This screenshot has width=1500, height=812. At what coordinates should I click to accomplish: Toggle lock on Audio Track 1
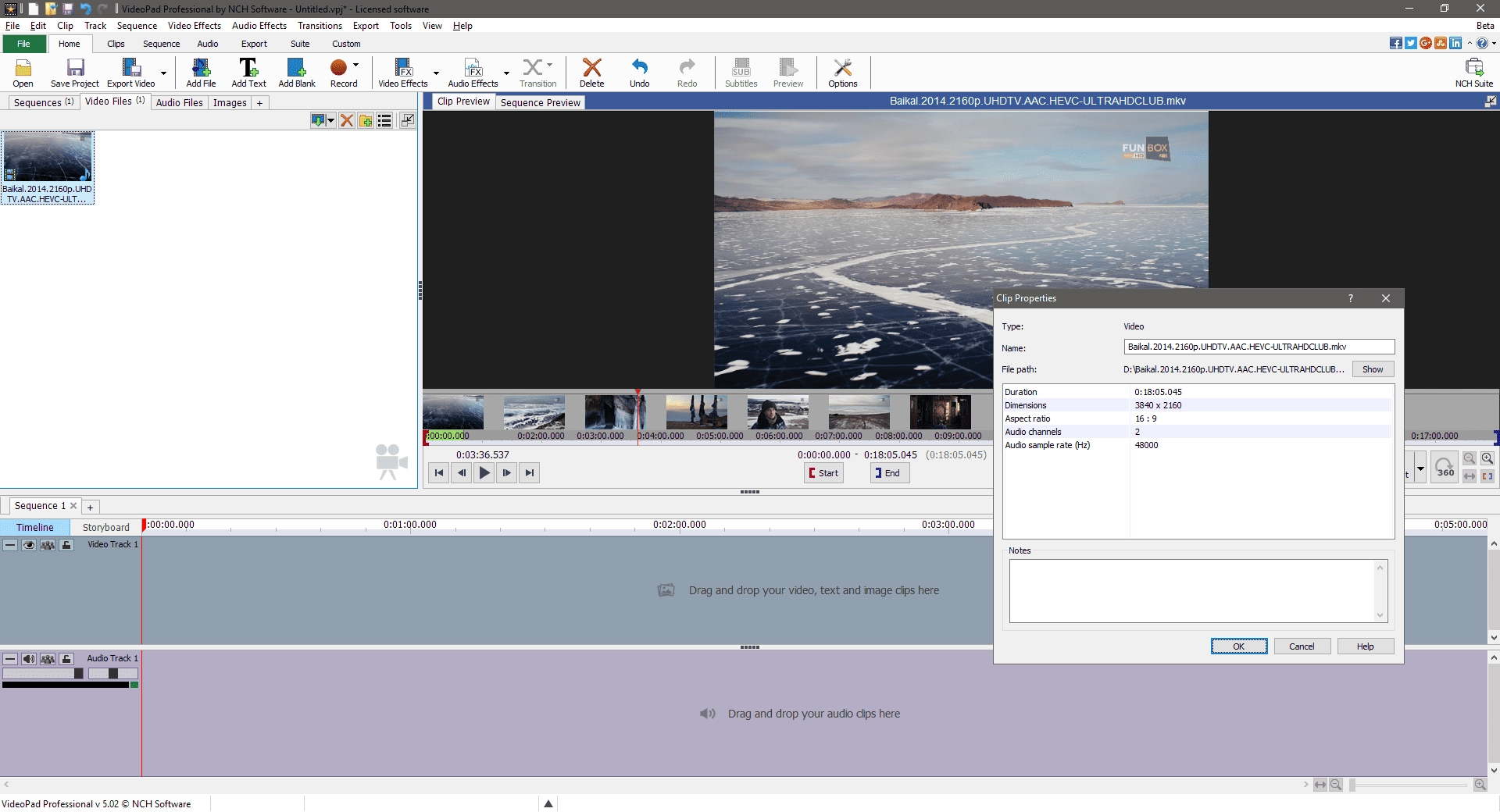coord(67,659)
